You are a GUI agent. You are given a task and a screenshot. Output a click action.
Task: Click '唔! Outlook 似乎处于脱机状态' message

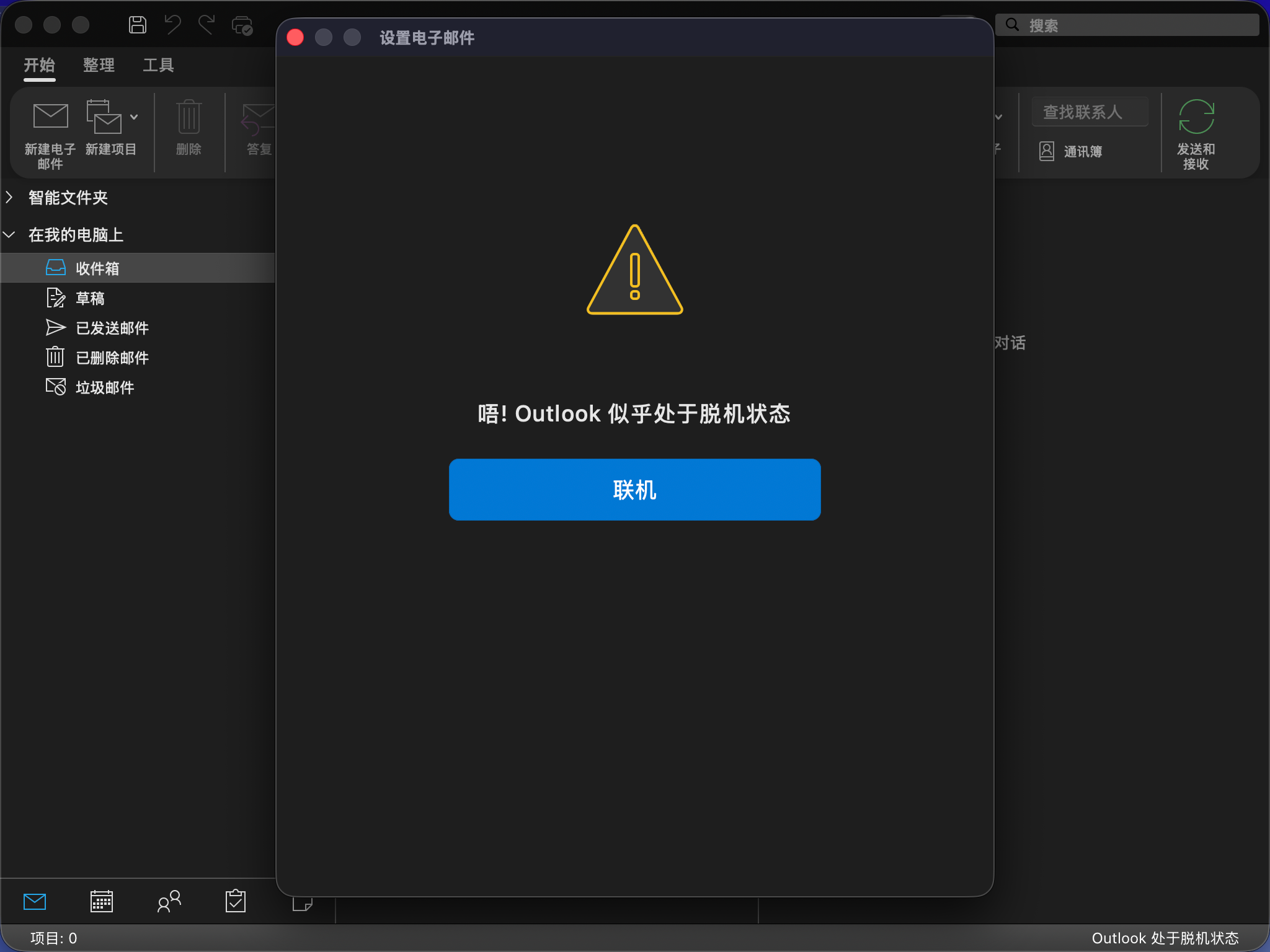tap(634, 413)
